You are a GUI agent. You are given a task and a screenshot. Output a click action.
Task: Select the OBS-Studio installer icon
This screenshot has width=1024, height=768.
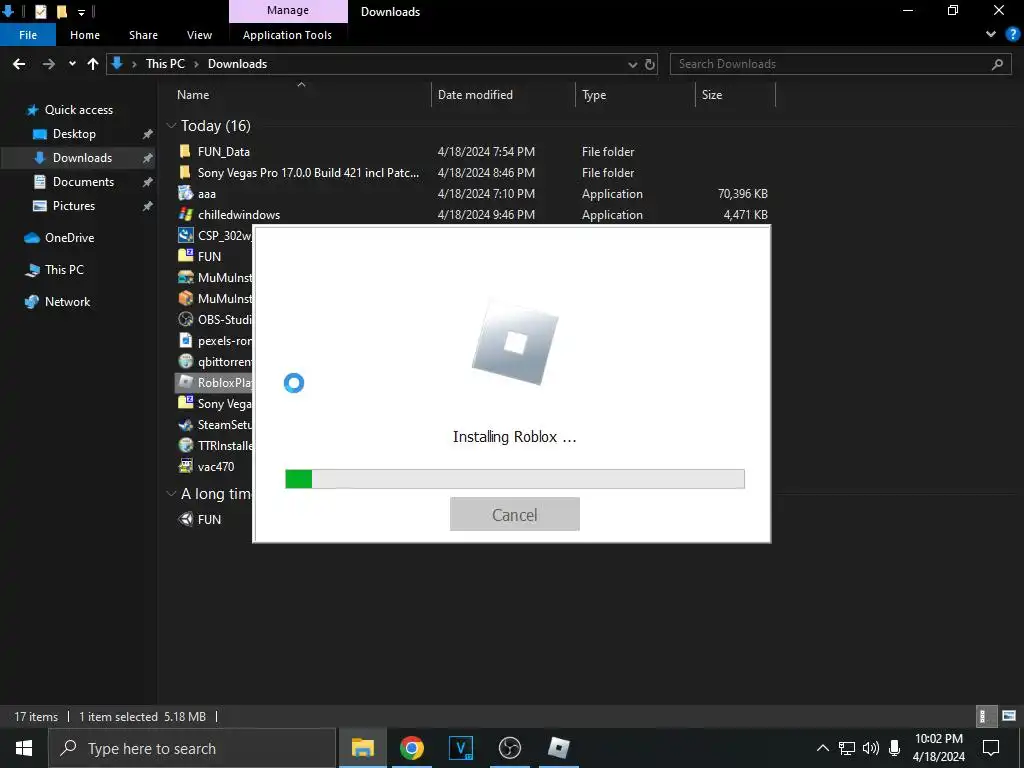[x=185, y=319]
